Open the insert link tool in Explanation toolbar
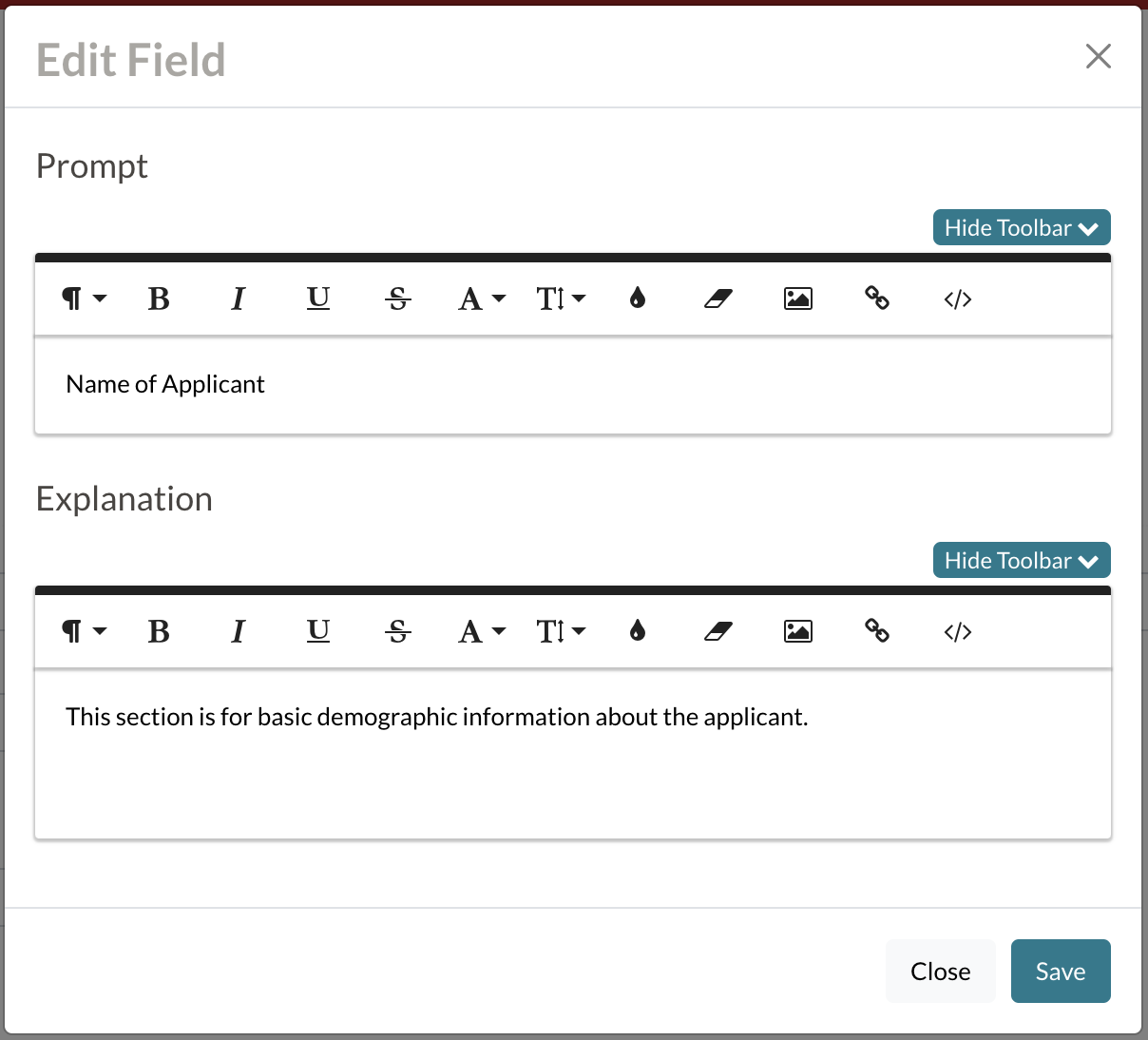This screenshot has height=1040, width=1148. point(877,630)
